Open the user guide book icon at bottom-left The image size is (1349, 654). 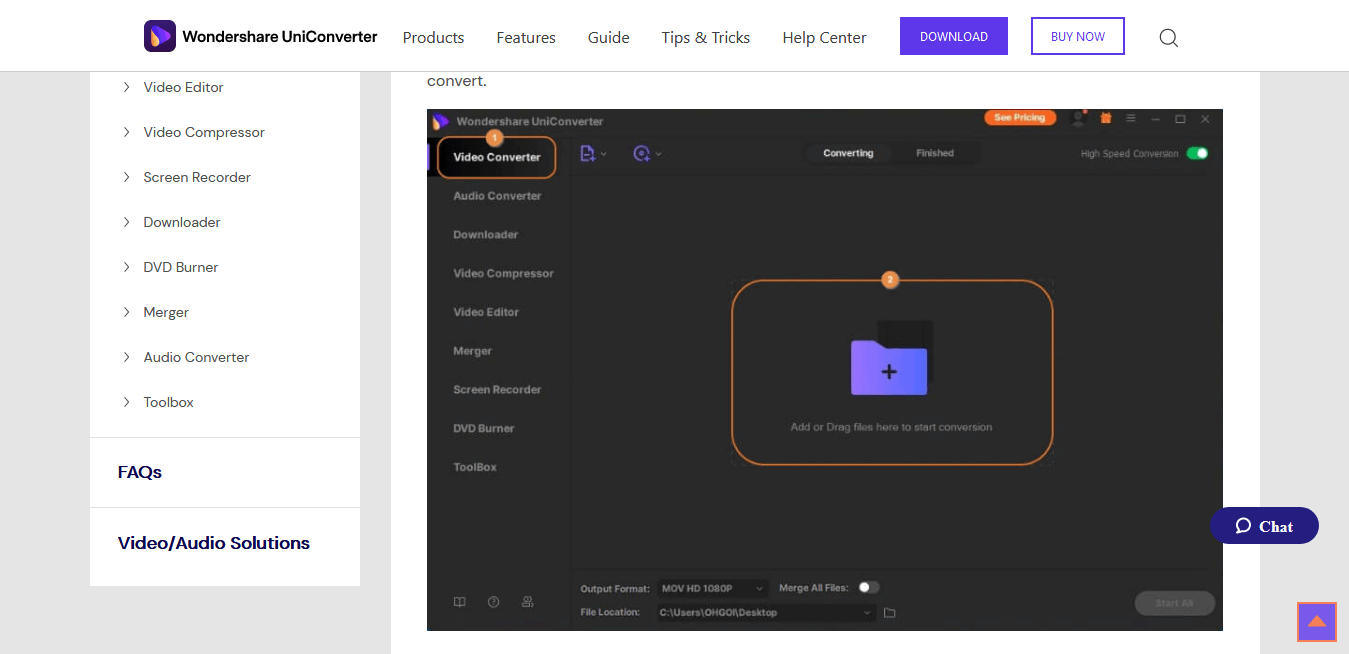point(460,602)
